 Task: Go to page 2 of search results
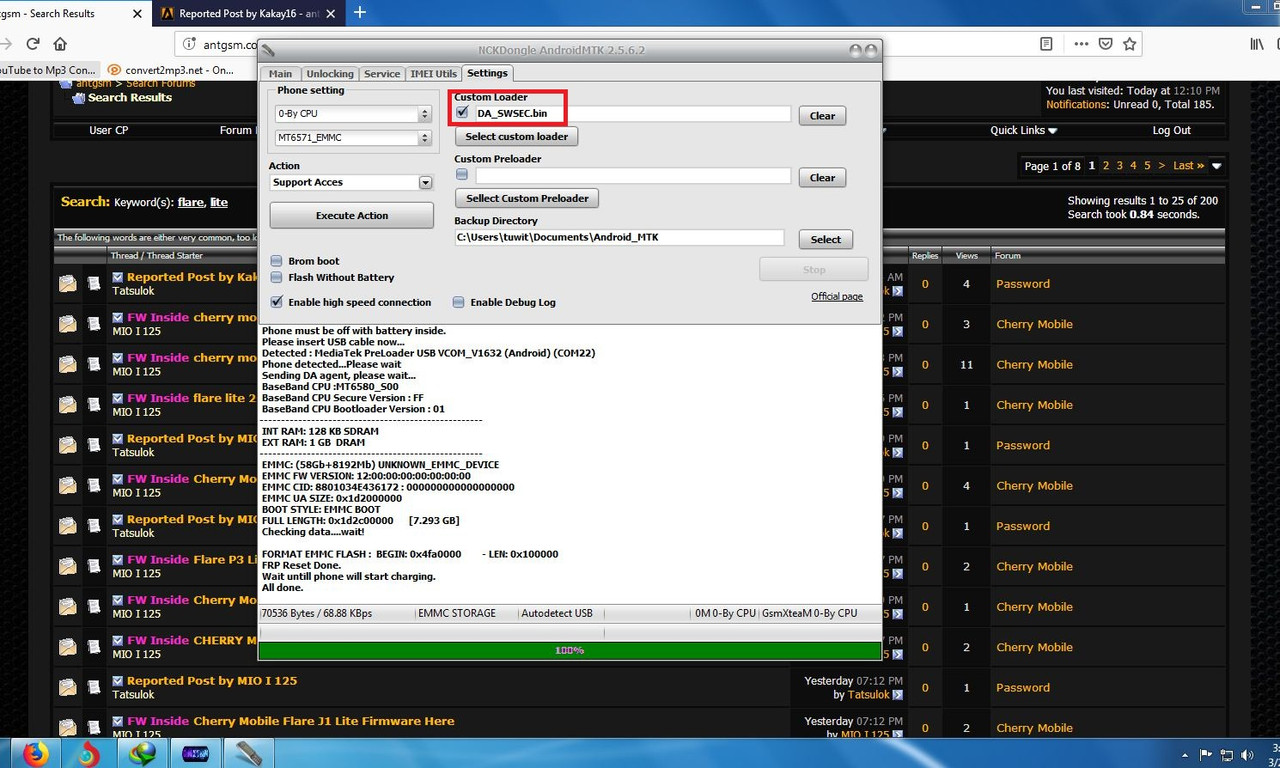[x=1105, y=166]
